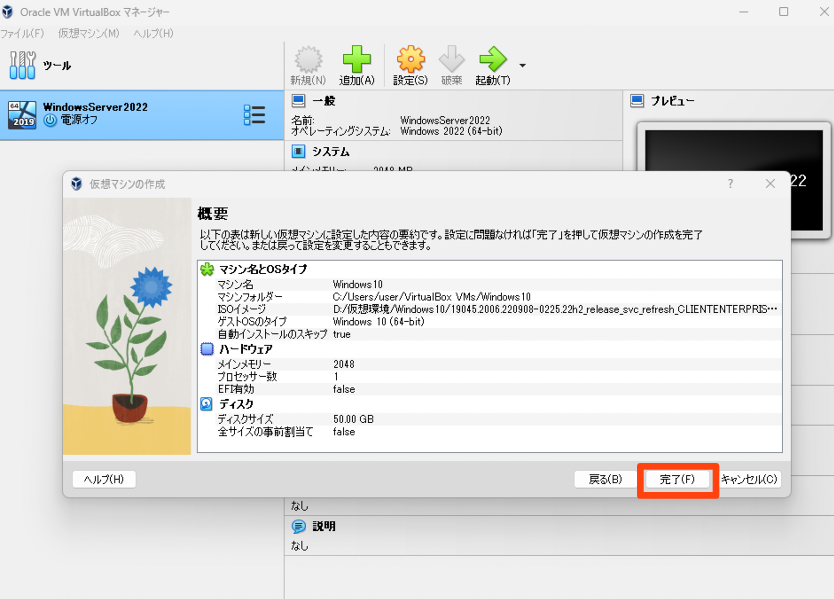Select the マシン名 Windows10 row
Viewport: 834px width, 599px height.
pyautogui.click(x=489, y=285)
